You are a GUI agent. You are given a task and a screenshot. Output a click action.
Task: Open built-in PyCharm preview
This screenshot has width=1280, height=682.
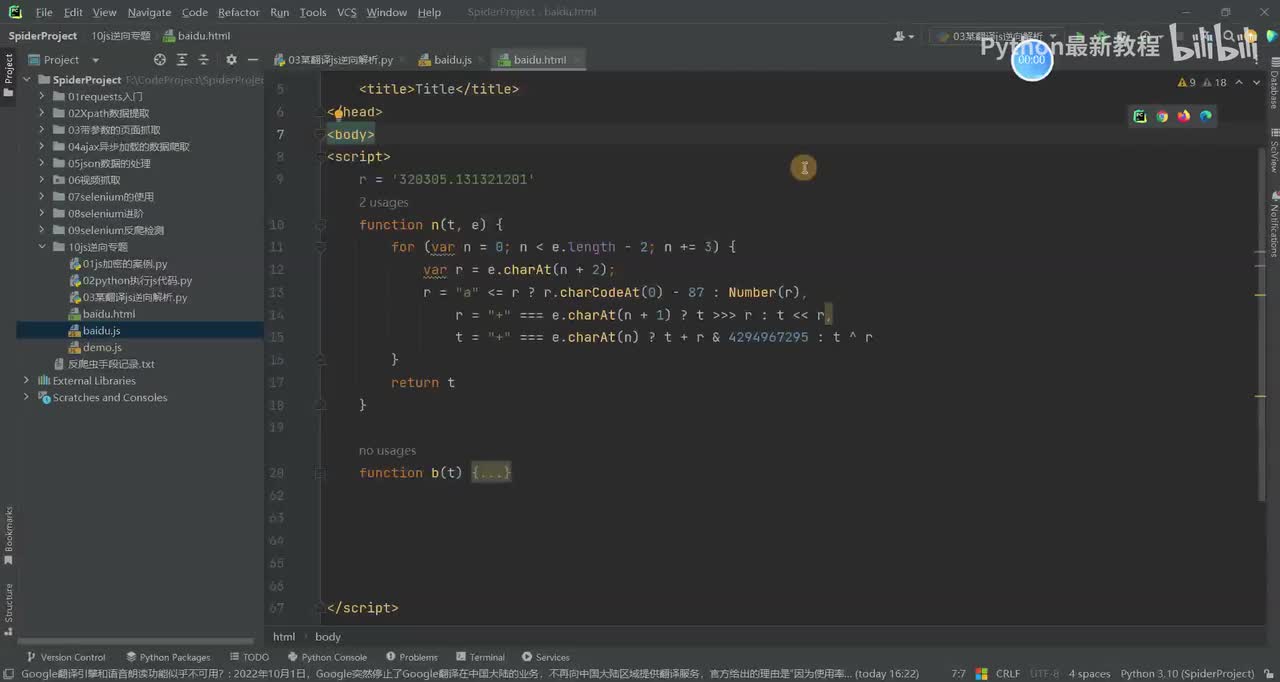1140,116
